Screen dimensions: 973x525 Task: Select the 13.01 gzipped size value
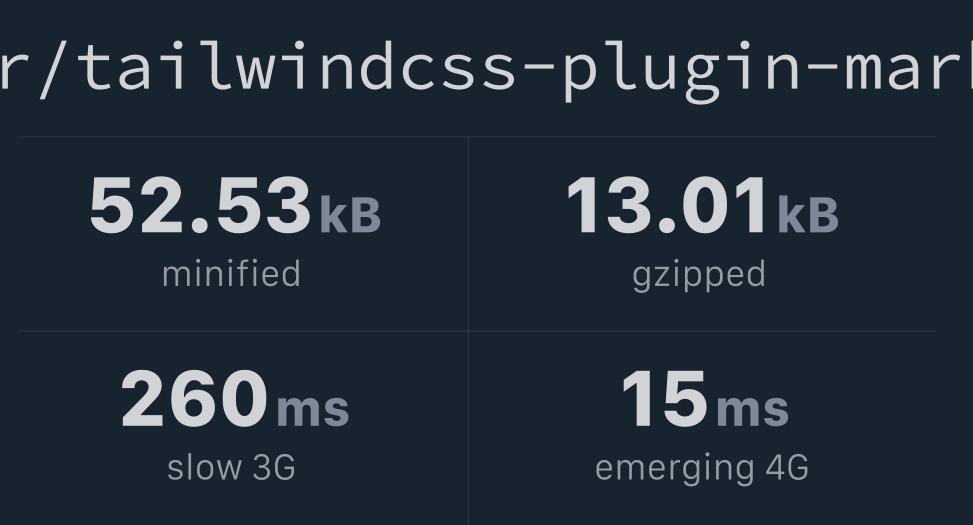[667, 205]
